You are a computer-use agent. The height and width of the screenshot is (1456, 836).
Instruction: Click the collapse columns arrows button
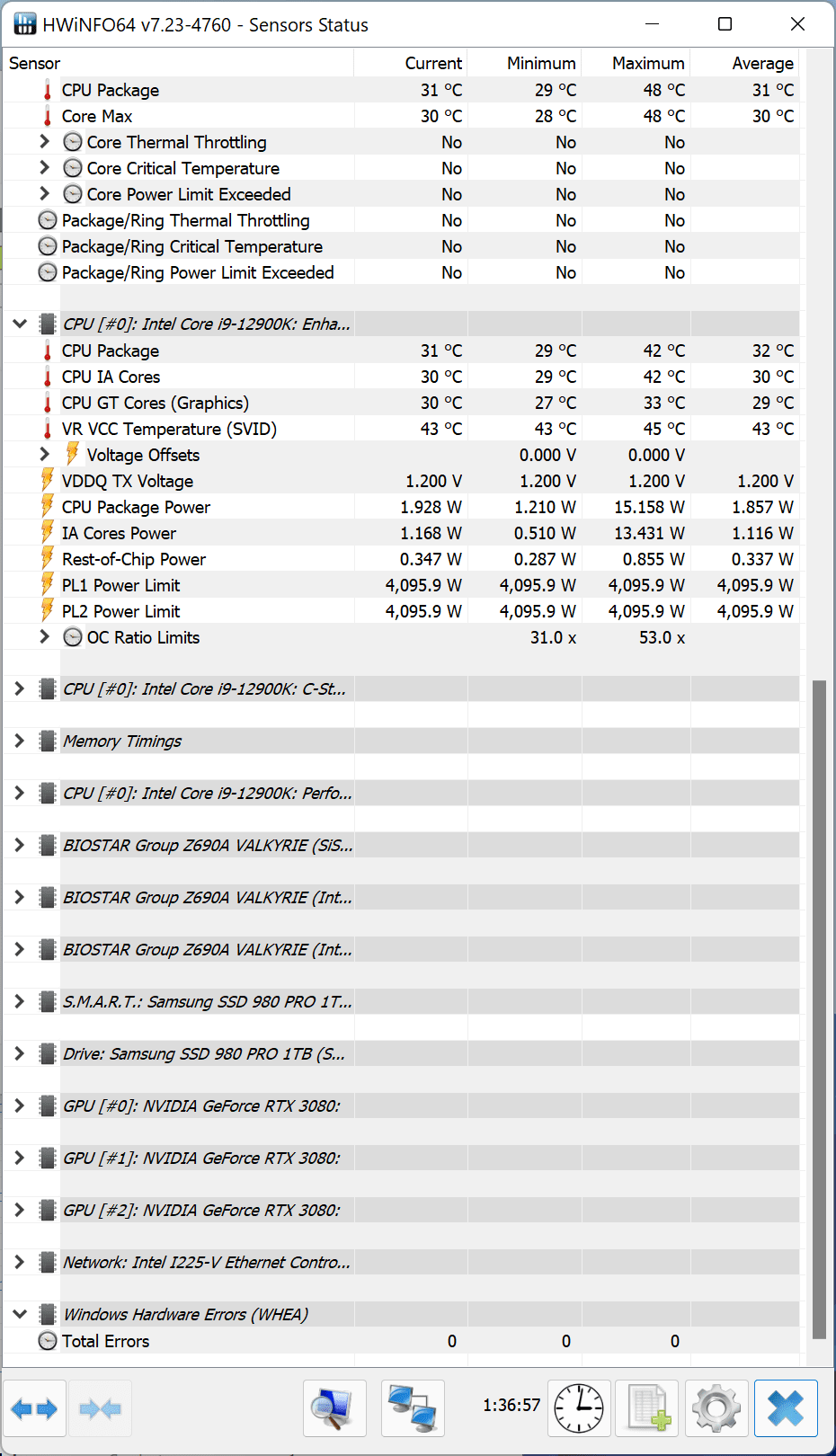[x=100, y=1408]
